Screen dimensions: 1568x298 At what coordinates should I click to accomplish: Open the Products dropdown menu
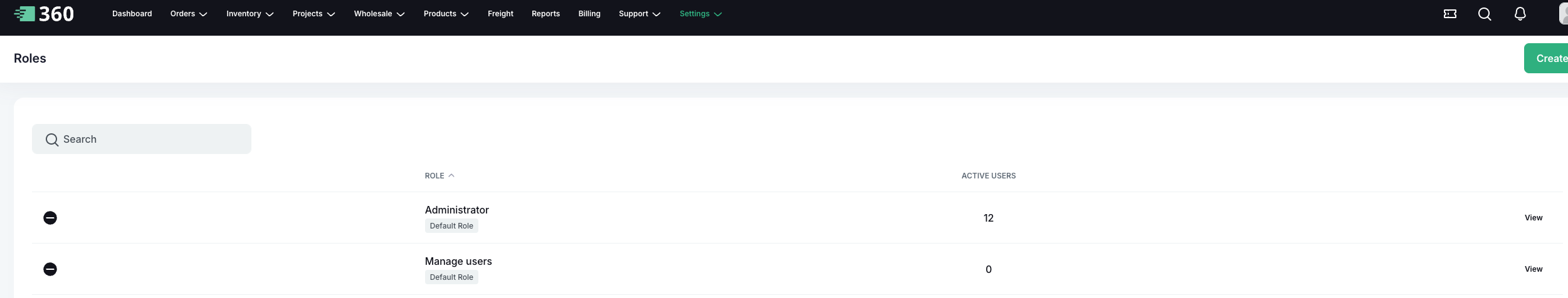(446, 14)
